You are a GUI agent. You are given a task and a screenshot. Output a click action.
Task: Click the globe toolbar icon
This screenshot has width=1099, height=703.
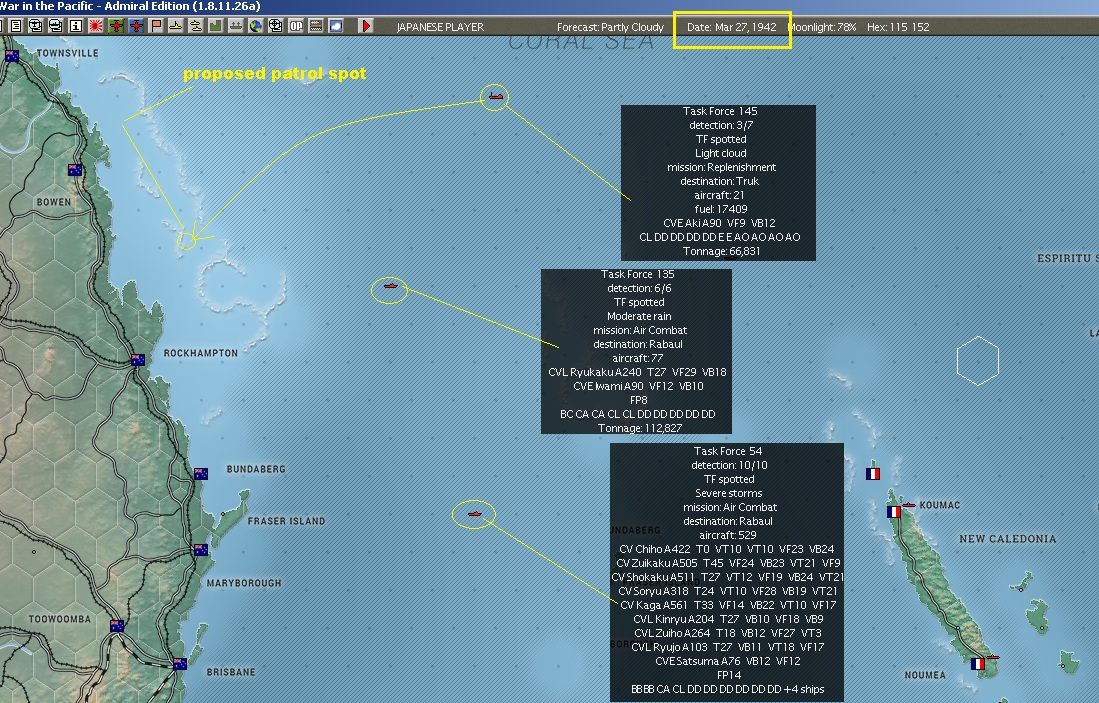point(256,26)
